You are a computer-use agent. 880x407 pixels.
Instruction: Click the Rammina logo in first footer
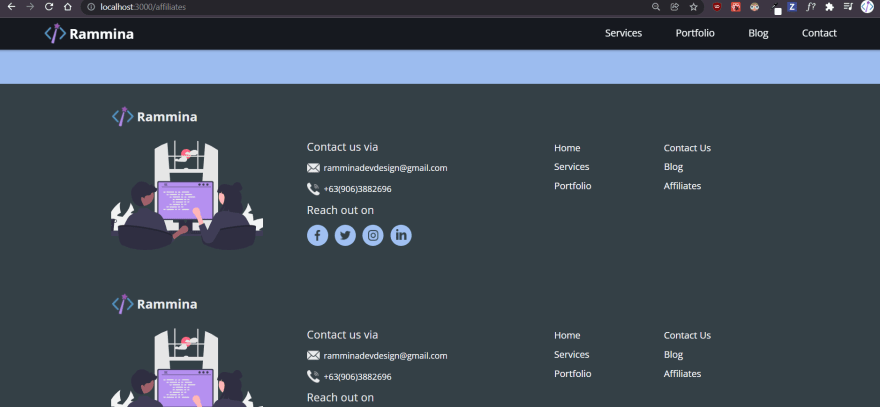click(x=154, y=117)
